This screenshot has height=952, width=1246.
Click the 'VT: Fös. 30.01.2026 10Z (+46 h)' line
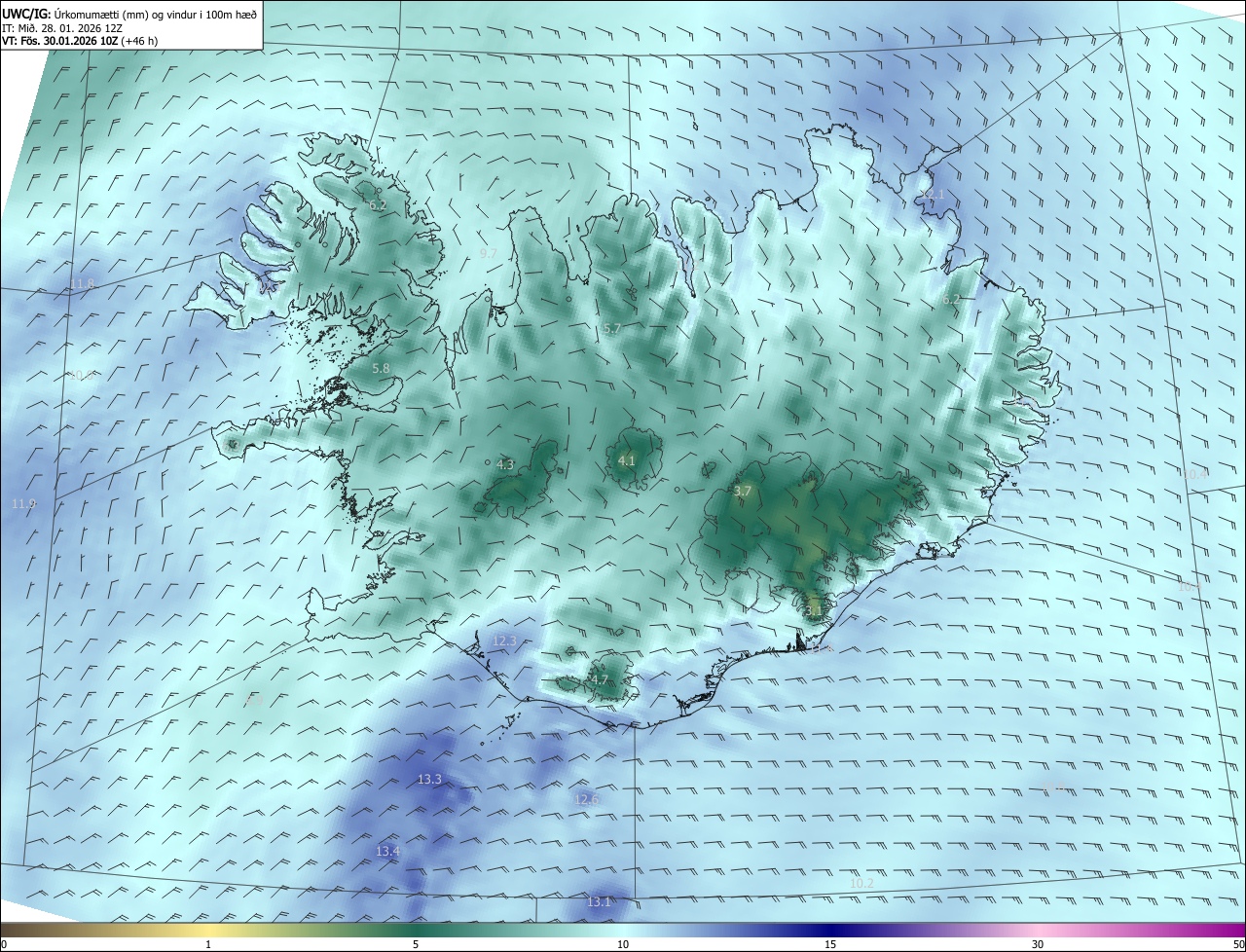tap(80, 41)
